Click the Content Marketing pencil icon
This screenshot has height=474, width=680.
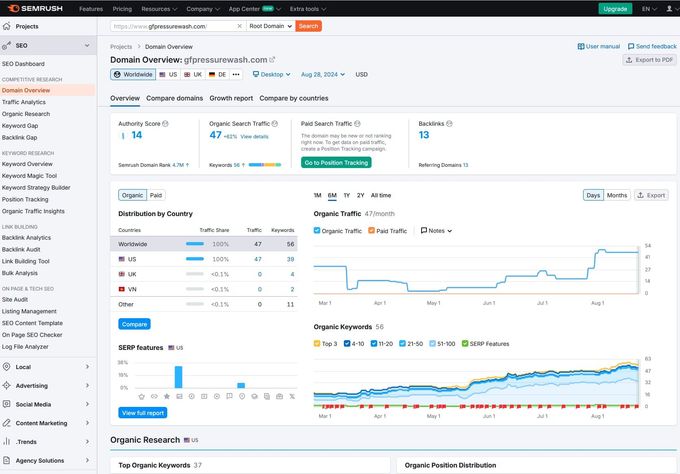(x=7, y=423)
